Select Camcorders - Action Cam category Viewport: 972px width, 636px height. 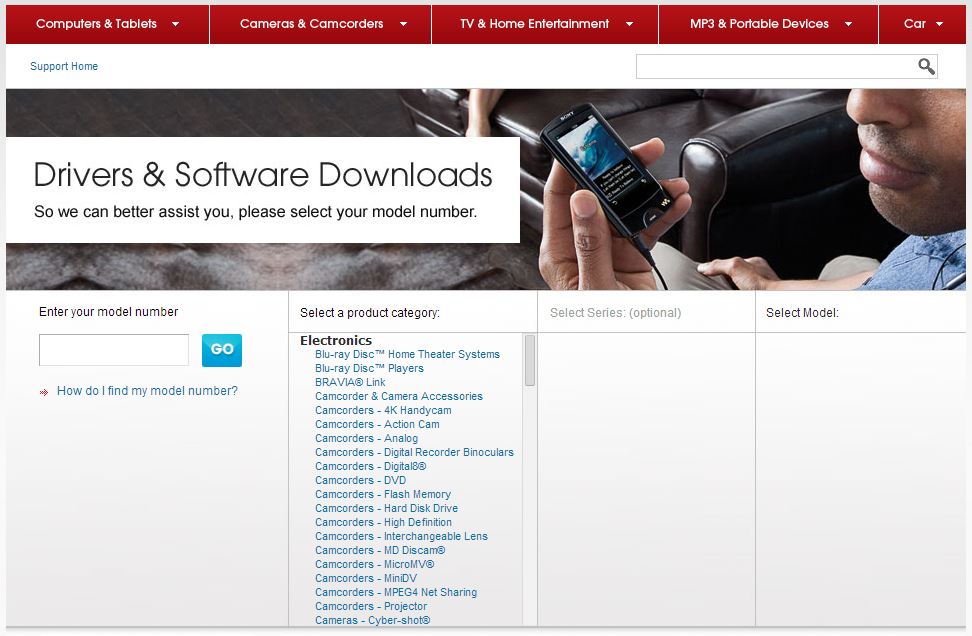pos(377,425)
